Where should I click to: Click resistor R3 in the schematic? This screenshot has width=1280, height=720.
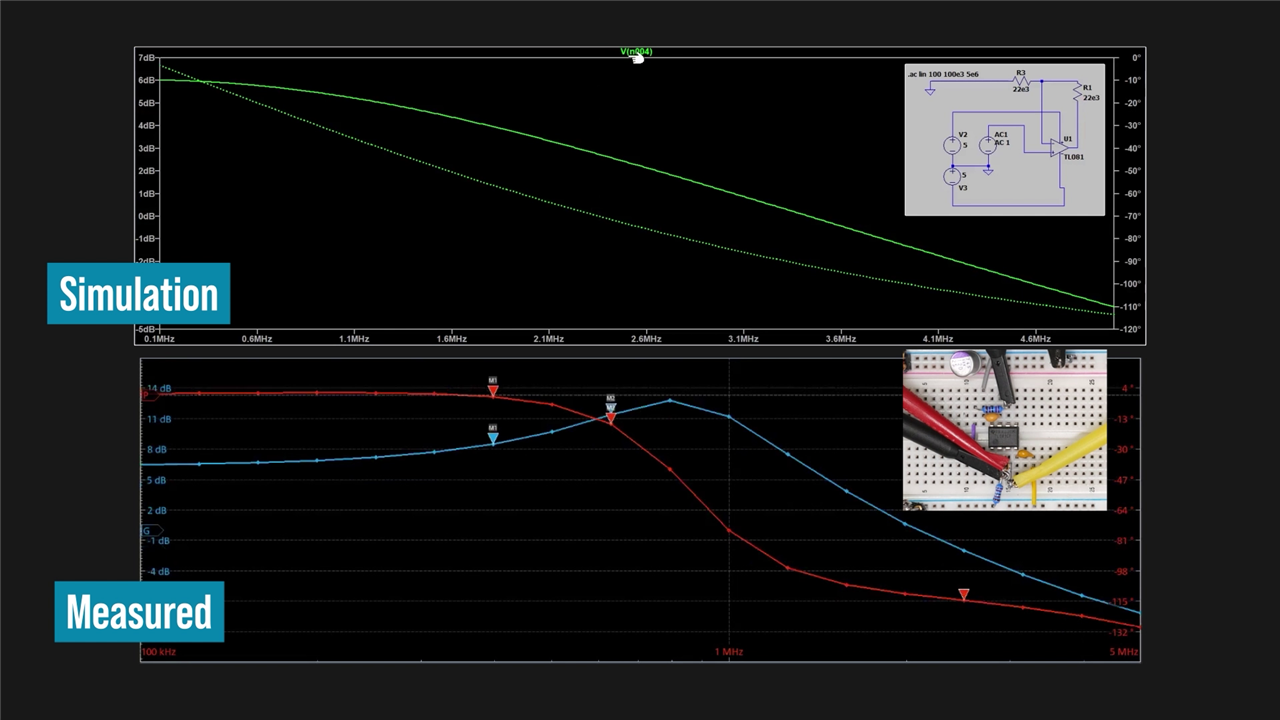coord(1020,81)
